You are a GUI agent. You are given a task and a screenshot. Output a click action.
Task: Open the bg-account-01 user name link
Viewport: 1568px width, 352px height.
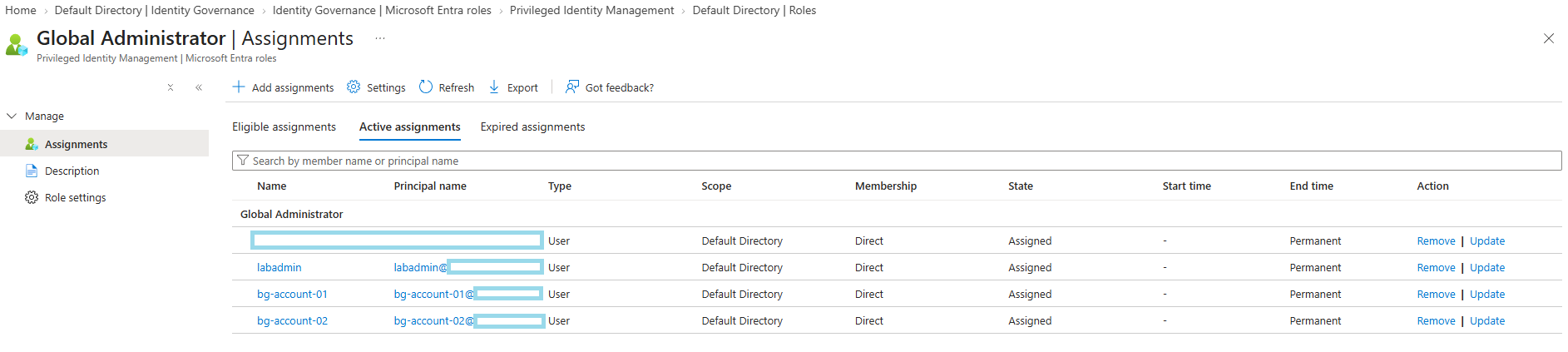(x=292, y=294)
